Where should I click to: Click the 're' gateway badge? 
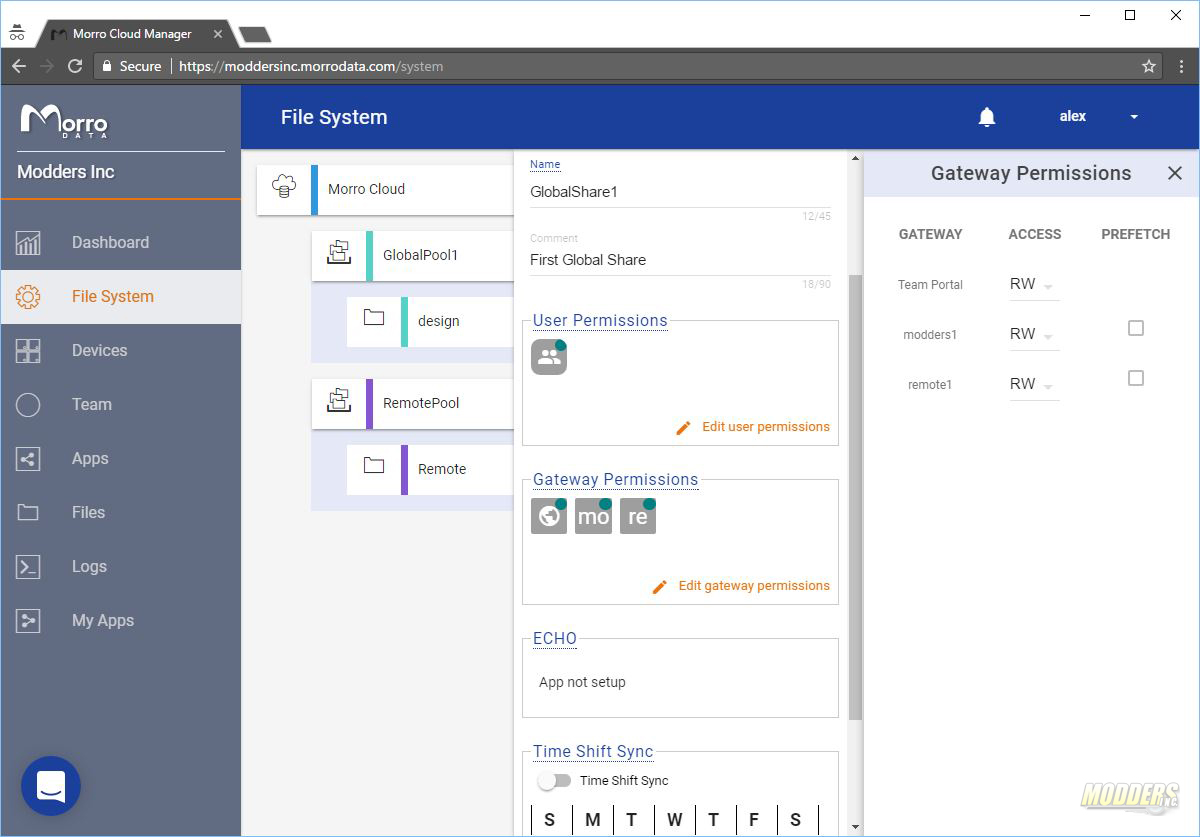(638, 516)
